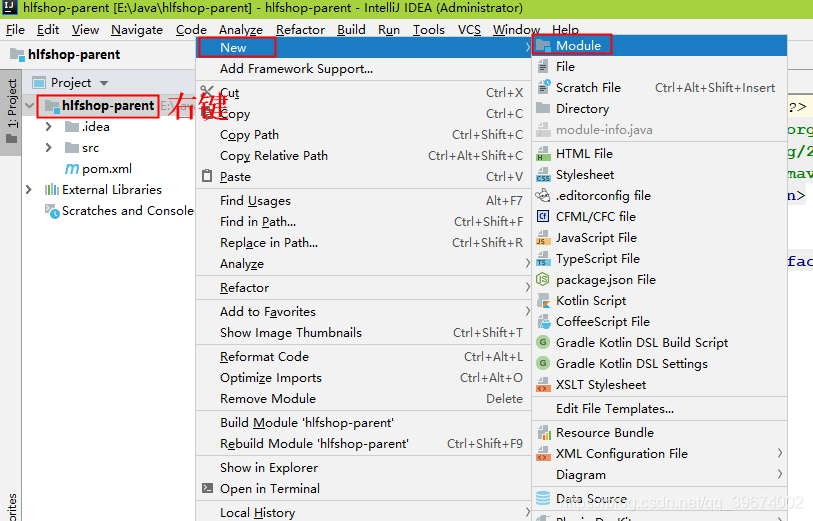The image size is (813, 521).
Task: Click the Module folder icon in submenu
Action: coord(543,46)
